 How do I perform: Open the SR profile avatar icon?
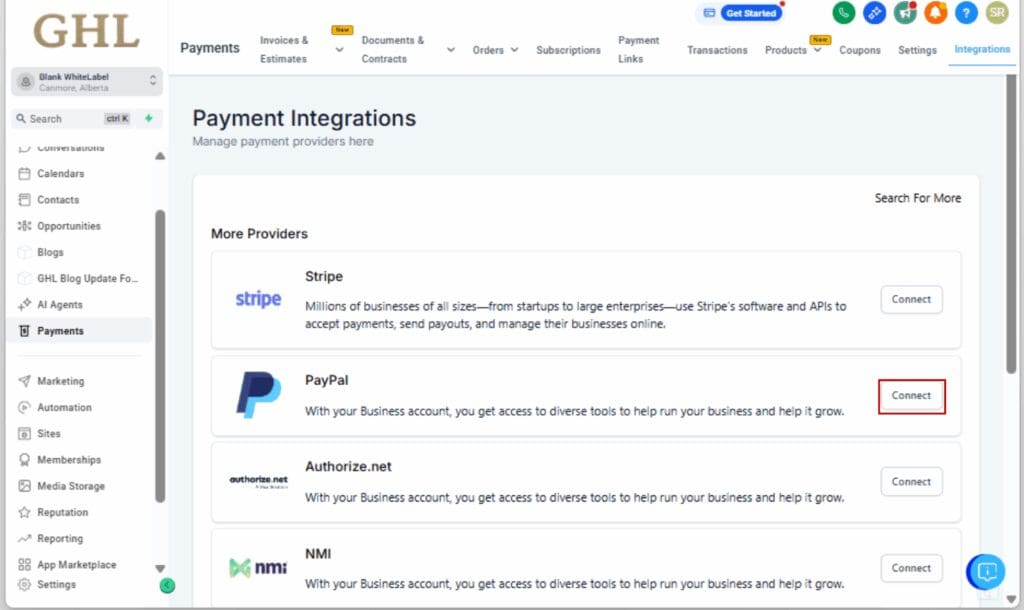996,14
